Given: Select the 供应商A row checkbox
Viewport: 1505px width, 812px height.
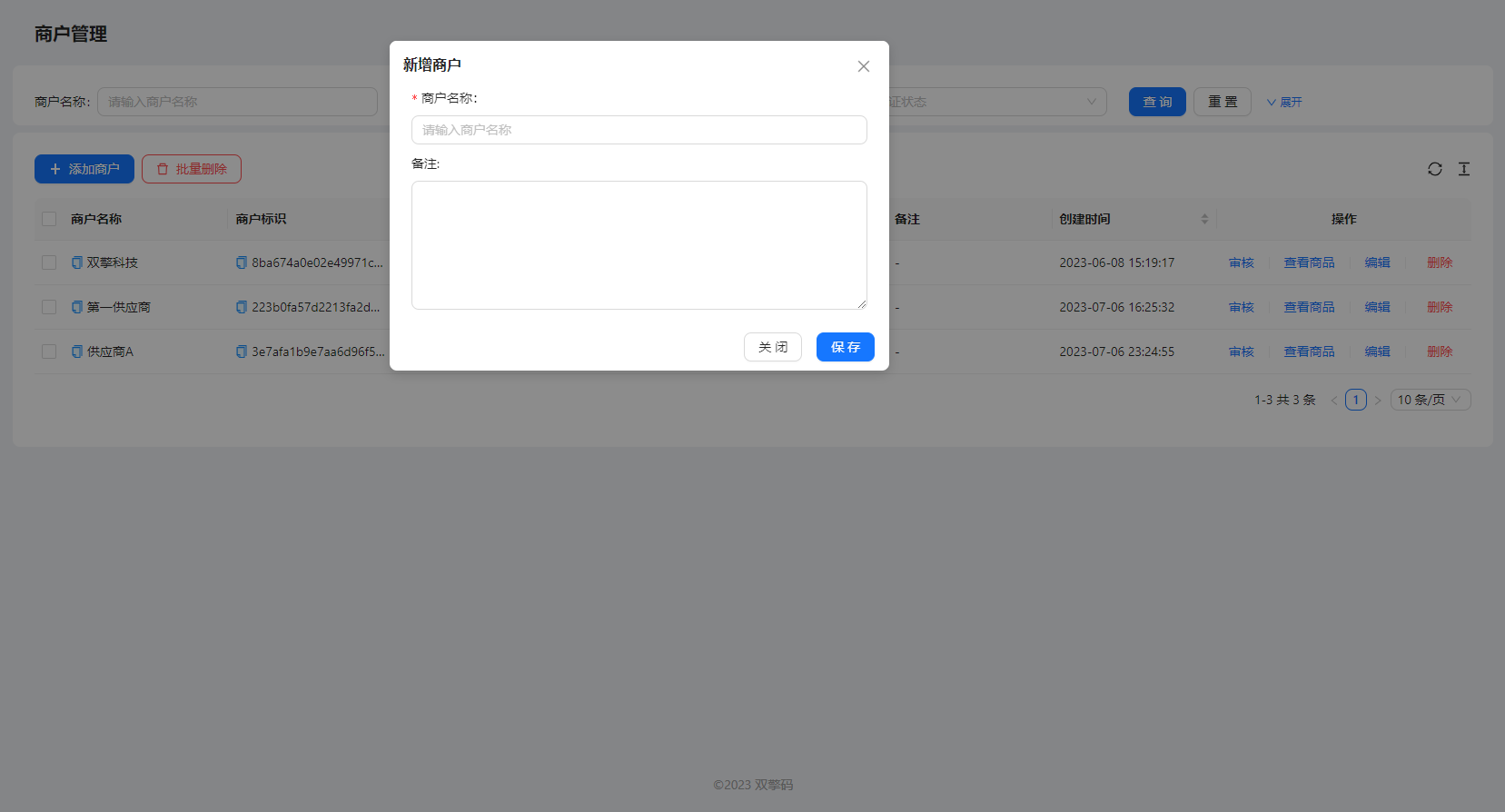Looking at the screenshot, I should click(x=49, y=352).
